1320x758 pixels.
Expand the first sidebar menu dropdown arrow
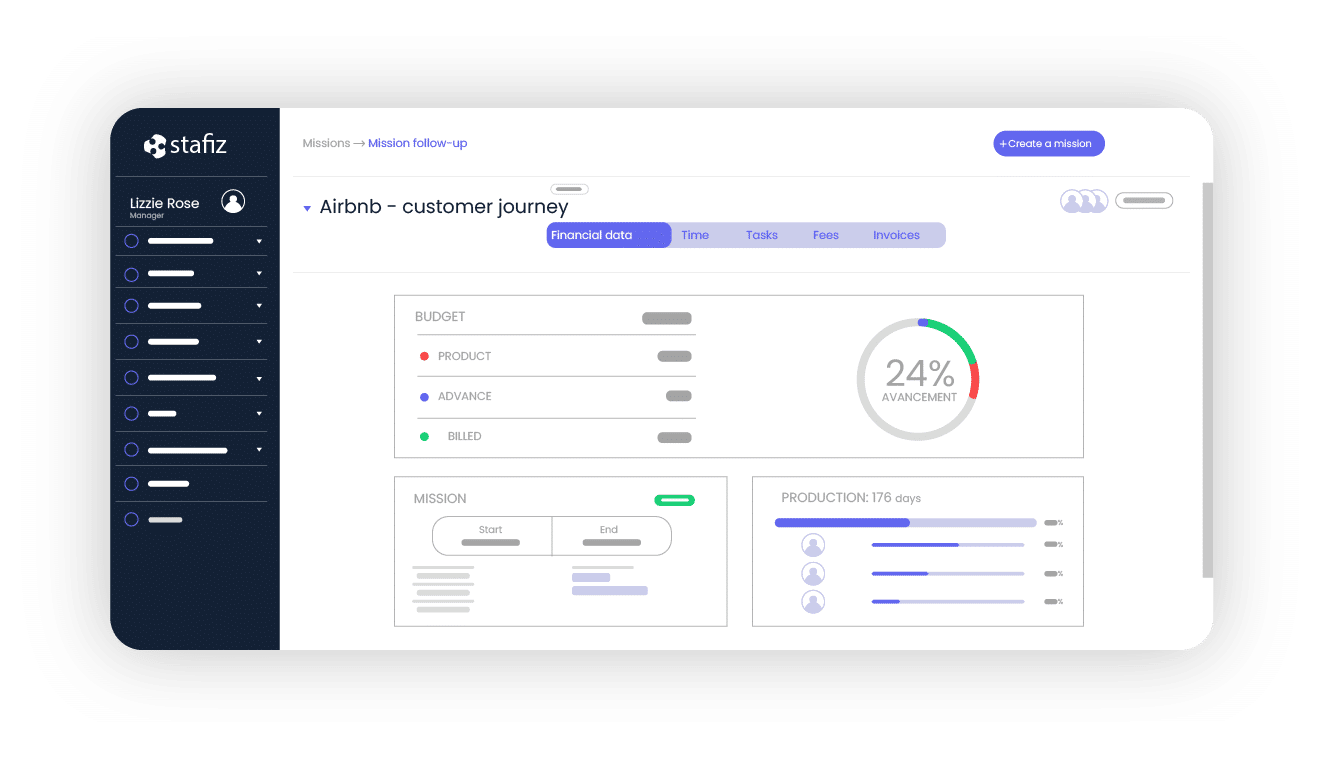(x=259, y=242)
